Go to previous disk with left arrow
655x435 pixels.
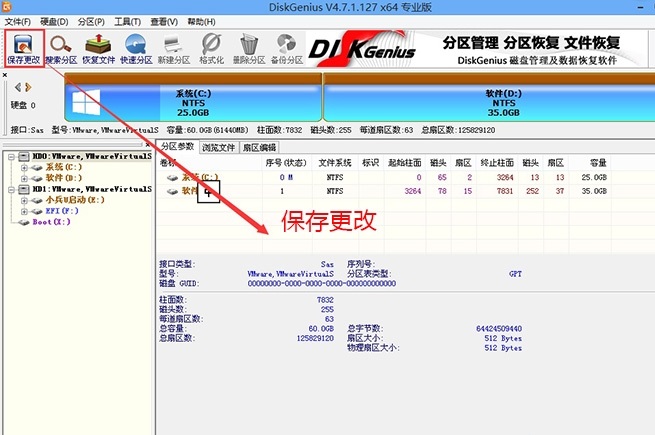pyautogui.click(x=18, y=87)
